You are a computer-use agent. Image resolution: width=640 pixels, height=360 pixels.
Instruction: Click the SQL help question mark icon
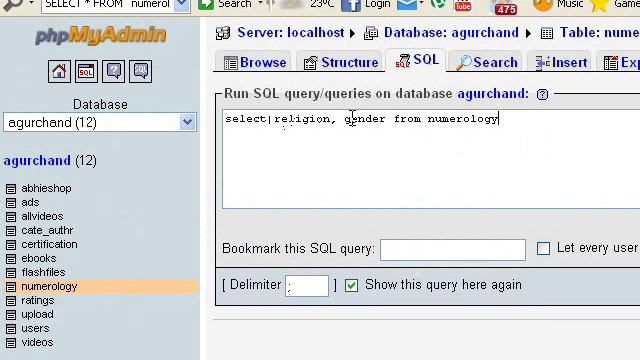pyautogui.click(x=542, y=95)
